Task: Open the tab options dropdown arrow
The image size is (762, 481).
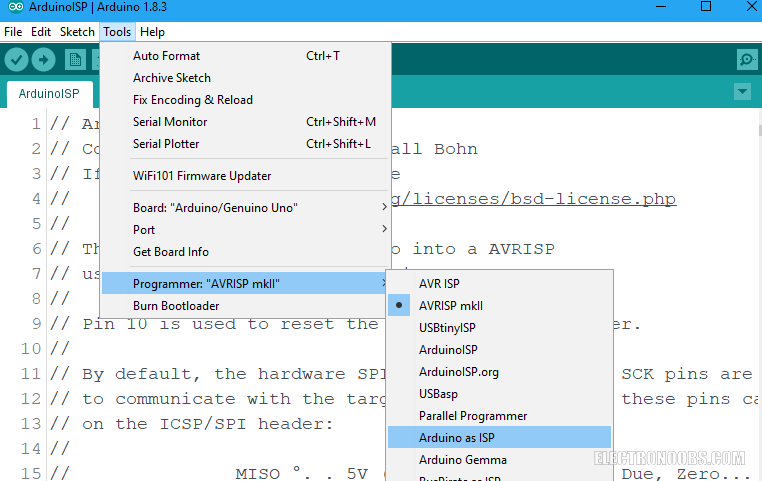Action: [x=742, y=91]
